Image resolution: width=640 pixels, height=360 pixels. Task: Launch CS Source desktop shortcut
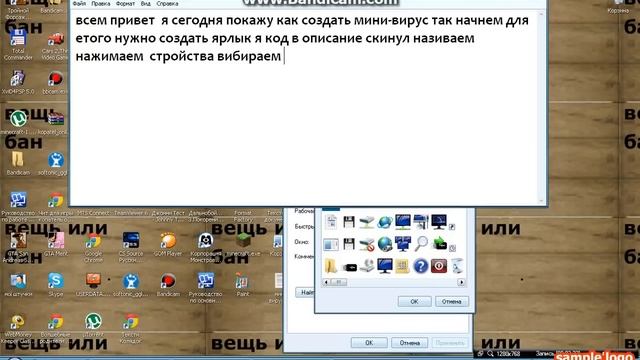131,246
